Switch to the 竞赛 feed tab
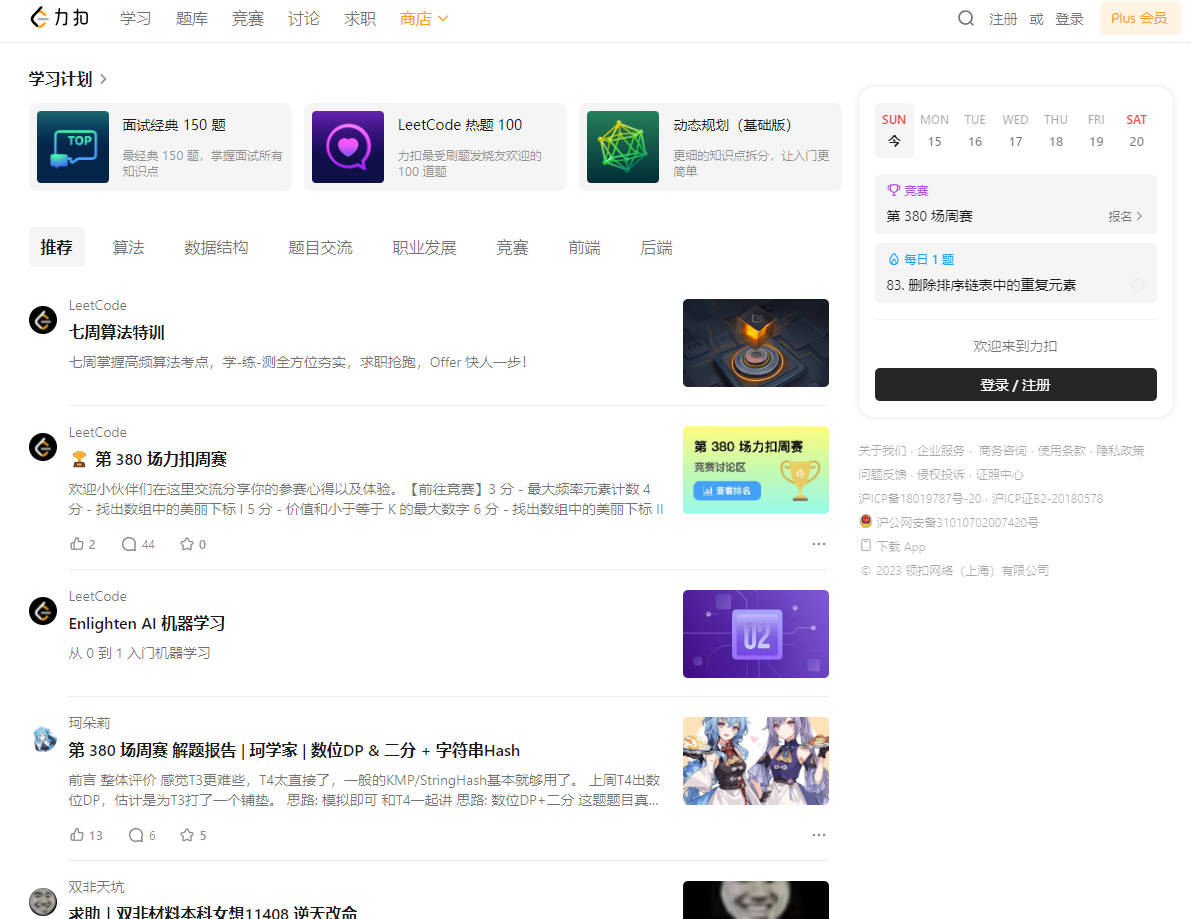1191x919 pixels. tap(512, 248)
